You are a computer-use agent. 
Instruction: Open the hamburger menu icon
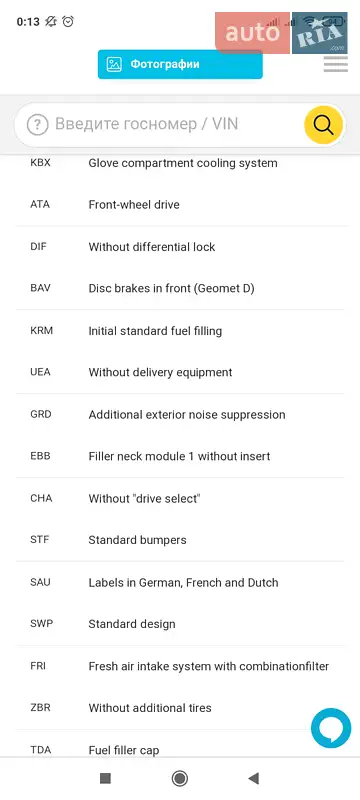tap(336, 65)
